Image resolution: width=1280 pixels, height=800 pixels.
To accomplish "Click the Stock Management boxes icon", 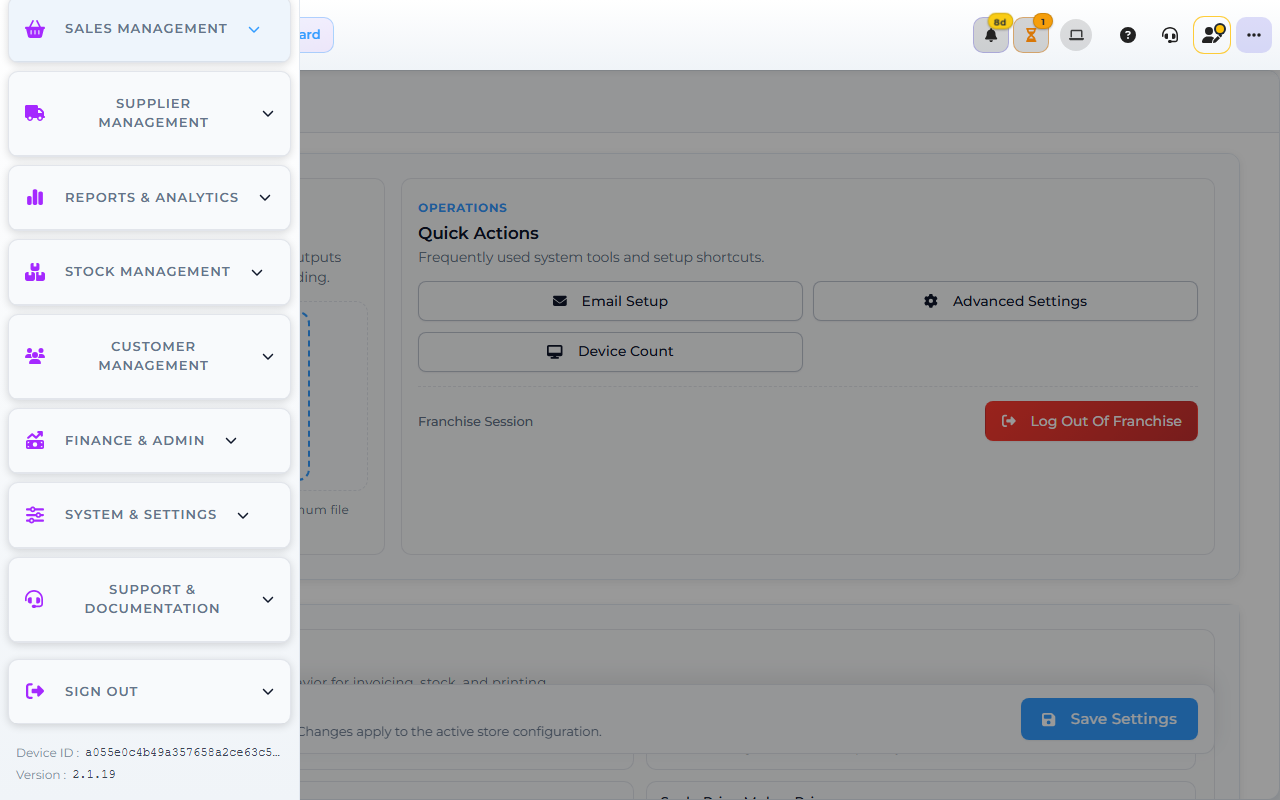I will click(x=35, y=272).
